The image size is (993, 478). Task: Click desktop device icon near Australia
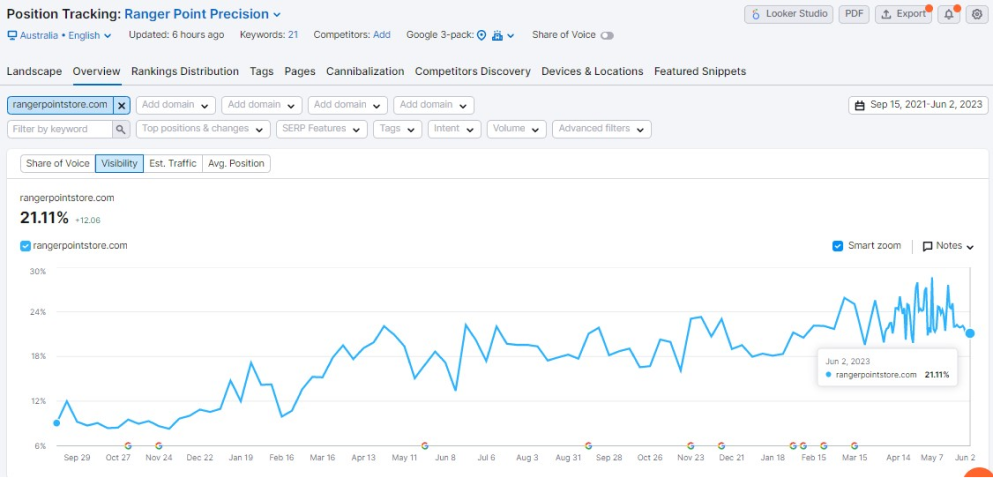(12, 35)
